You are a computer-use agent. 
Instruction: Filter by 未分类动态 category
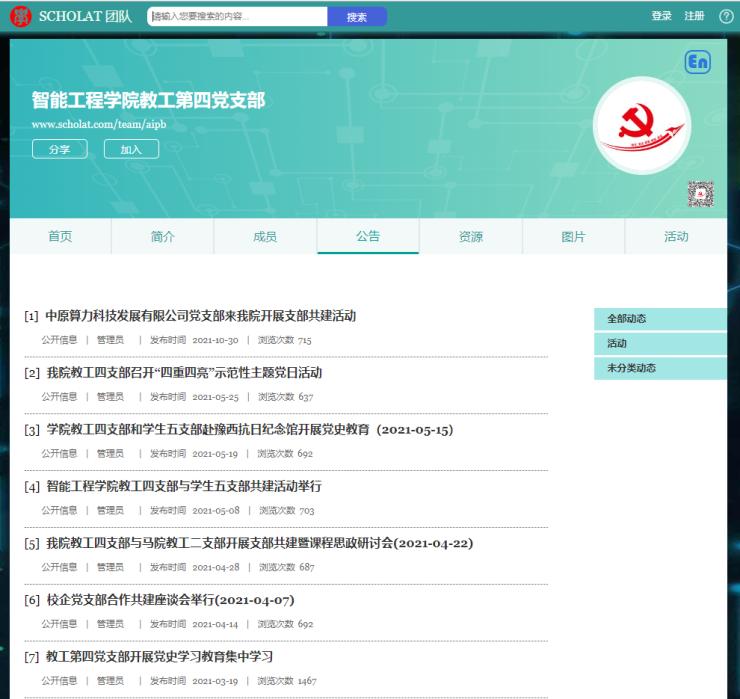pyautogui.click(x=631, y=368)
